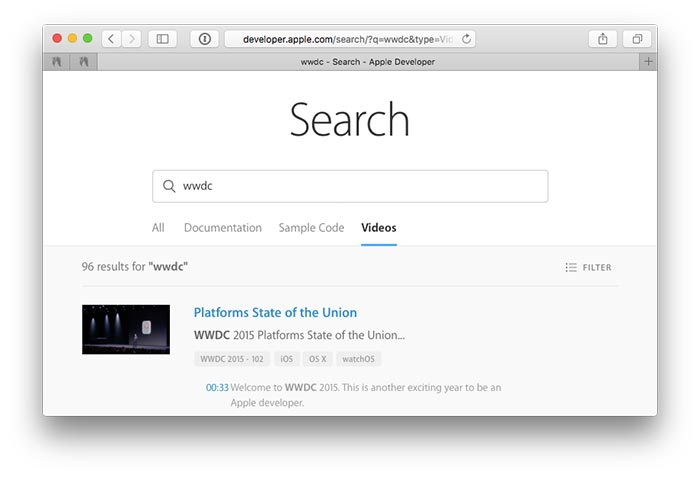The height and width of the screenshot is (477, 700).
Task: Open the Share menu icon
Action: pyautogui.click(x=603, y=39)
